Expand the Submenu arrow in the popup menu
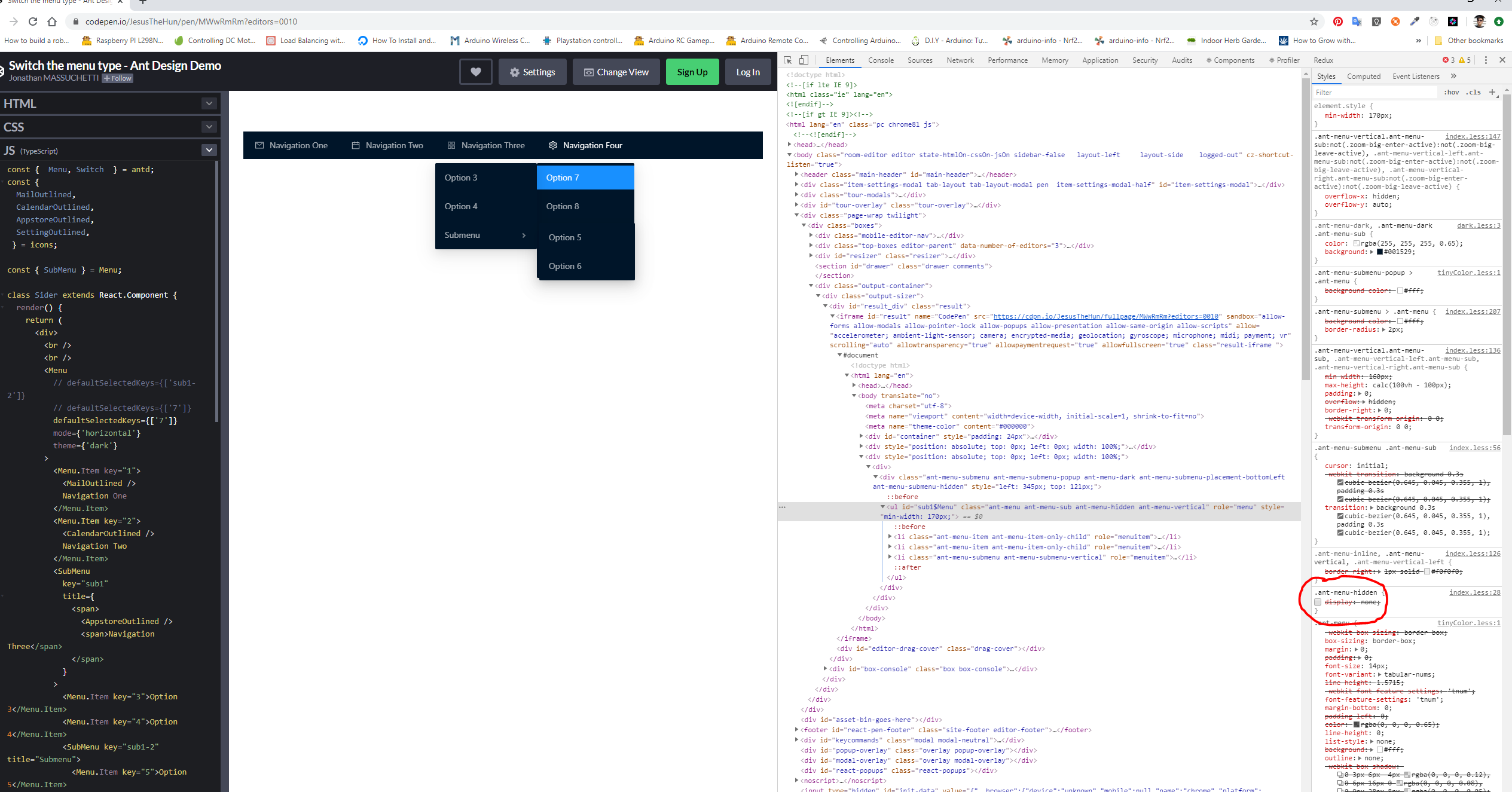 (x=524, y=235)
